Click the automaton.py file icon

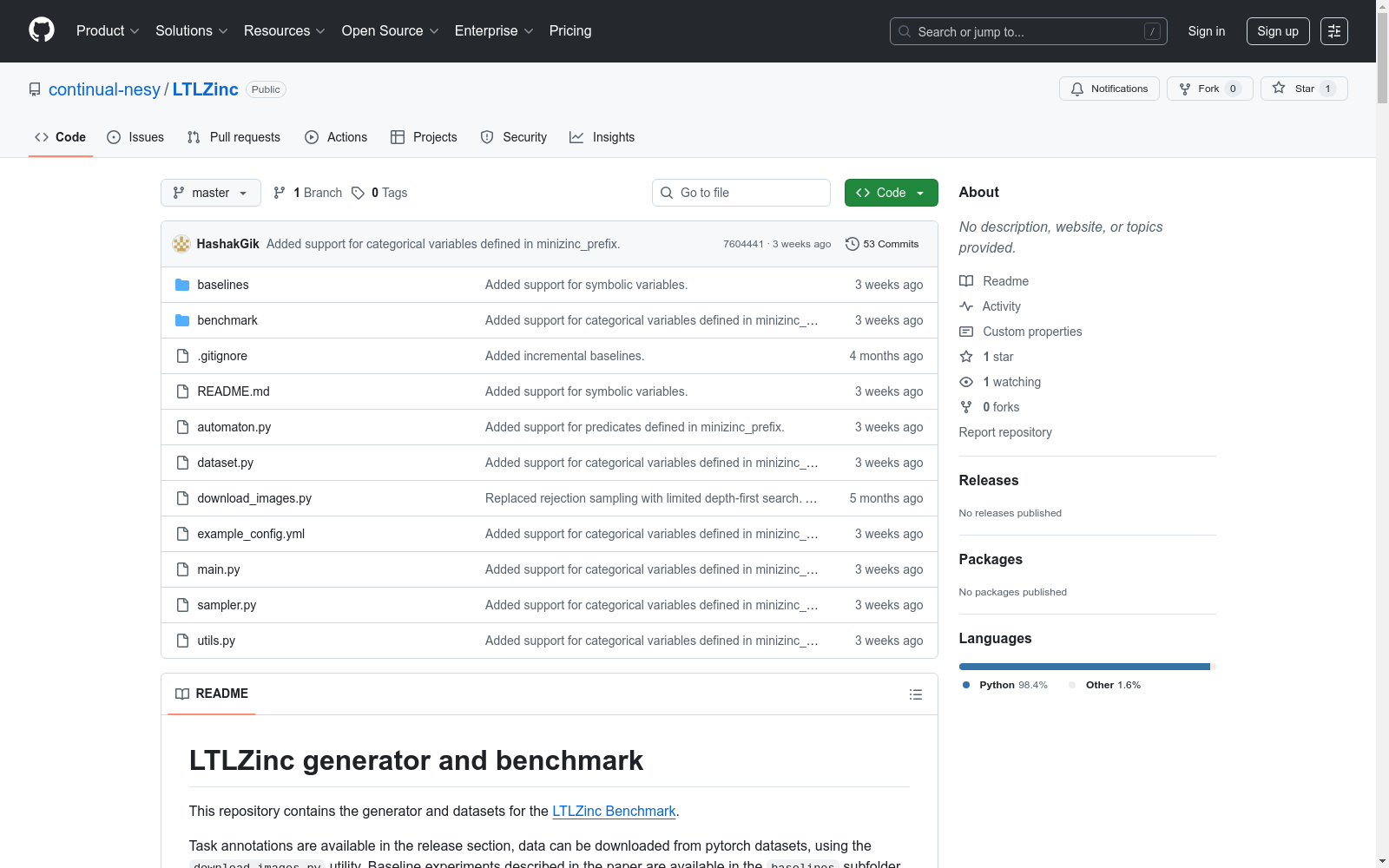182,427
